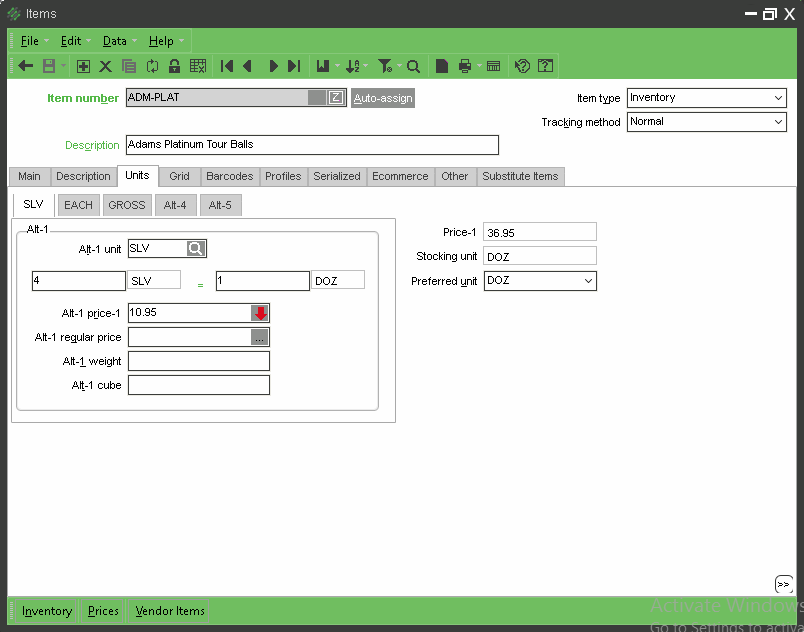This screenshot has width=804, height=632.
Task: Go to first record
Action: tap(227, 66)
